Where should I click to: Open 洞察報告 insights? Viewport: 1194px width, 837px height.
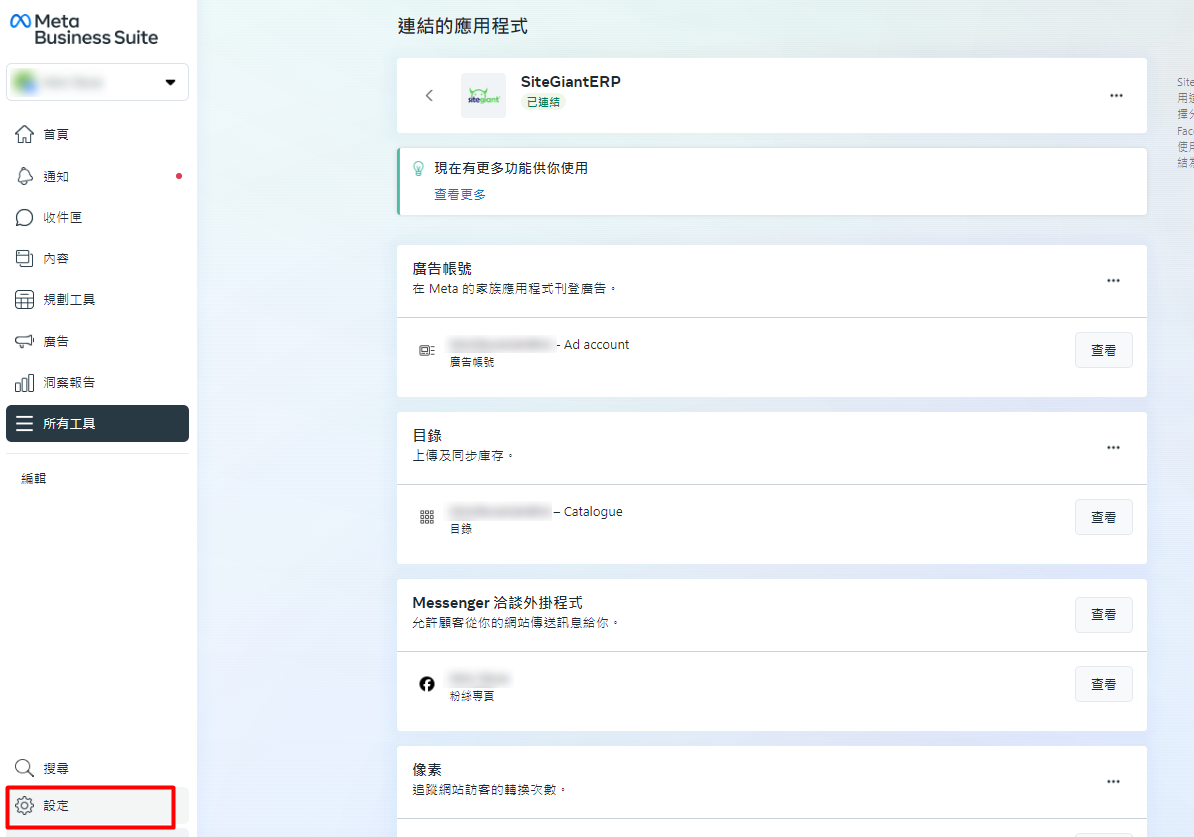point(68,383)
